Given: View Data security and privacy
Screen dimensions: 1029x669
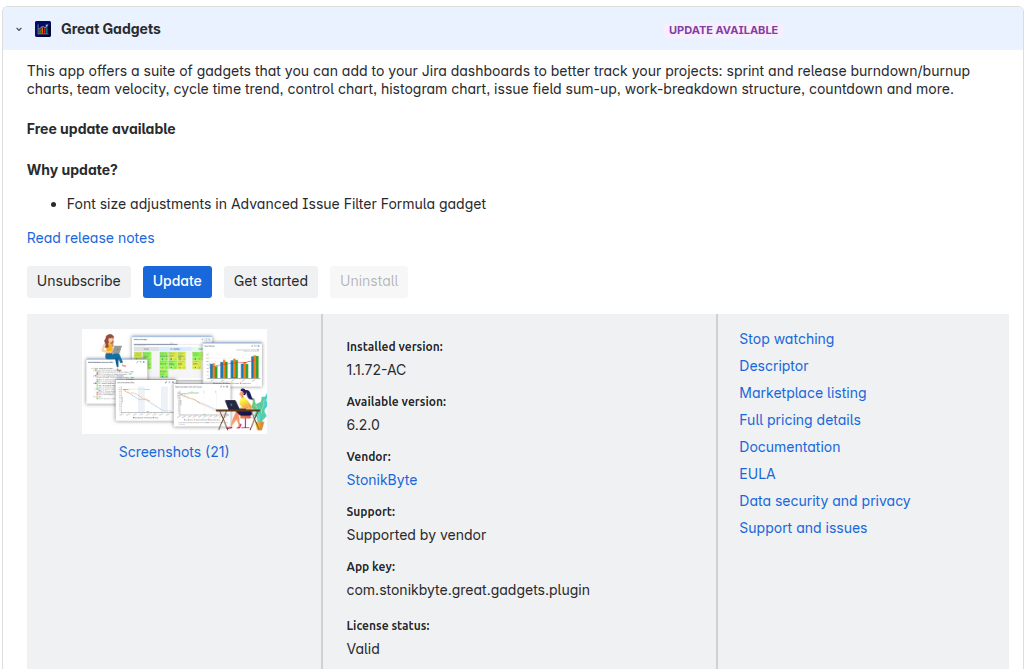Looking at the screenshot, I should point(824,501).
